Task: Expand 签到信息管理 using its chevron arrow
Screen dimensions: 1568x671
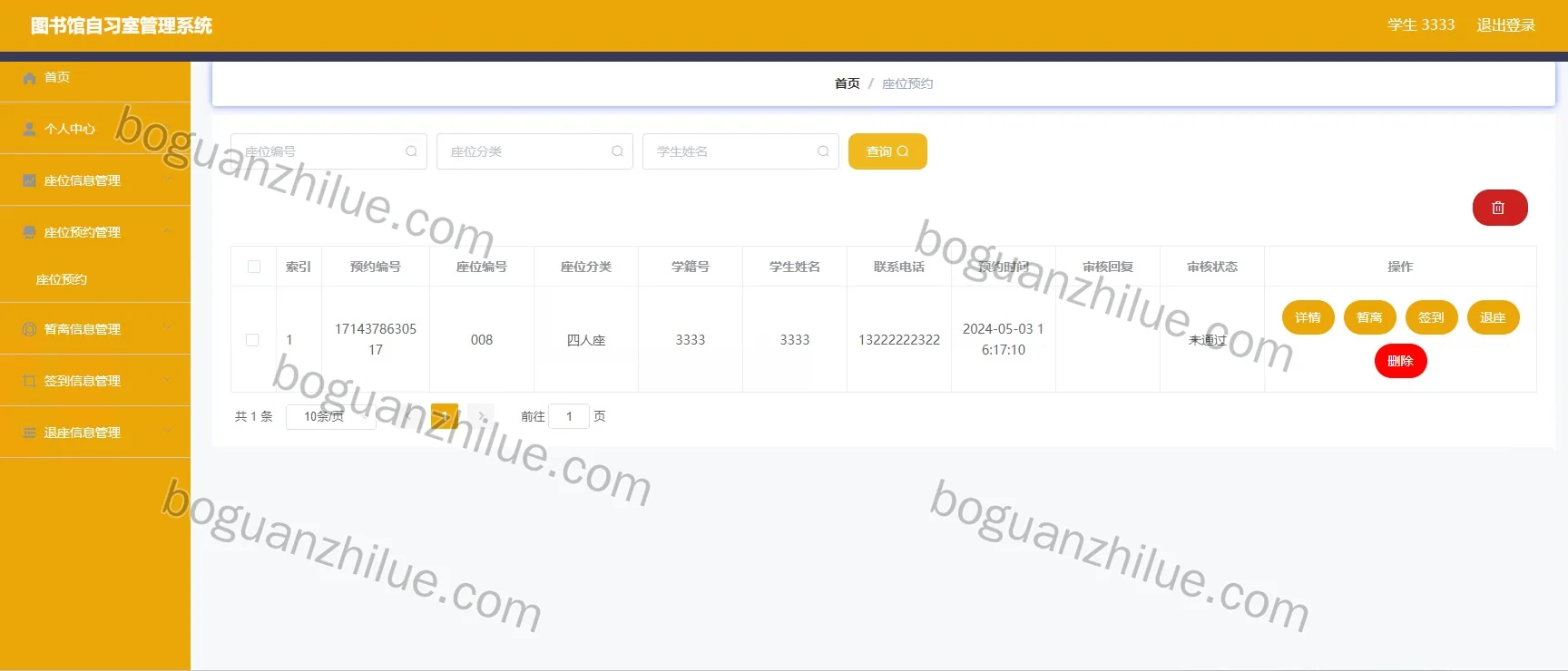Action: click(168, 380)
